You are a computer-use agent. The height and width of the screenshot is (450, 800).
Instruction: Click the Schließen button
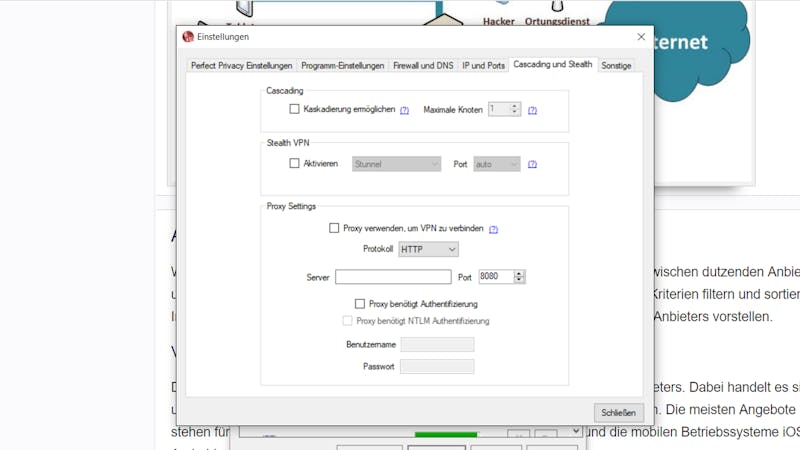point(618,412)
